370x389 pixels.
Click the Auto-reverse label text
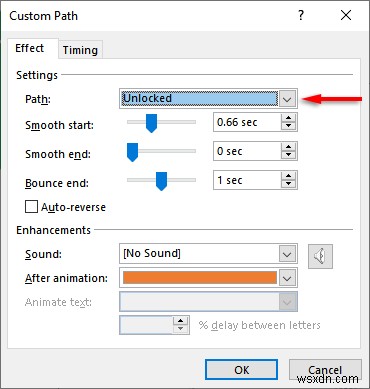[73, 207]
